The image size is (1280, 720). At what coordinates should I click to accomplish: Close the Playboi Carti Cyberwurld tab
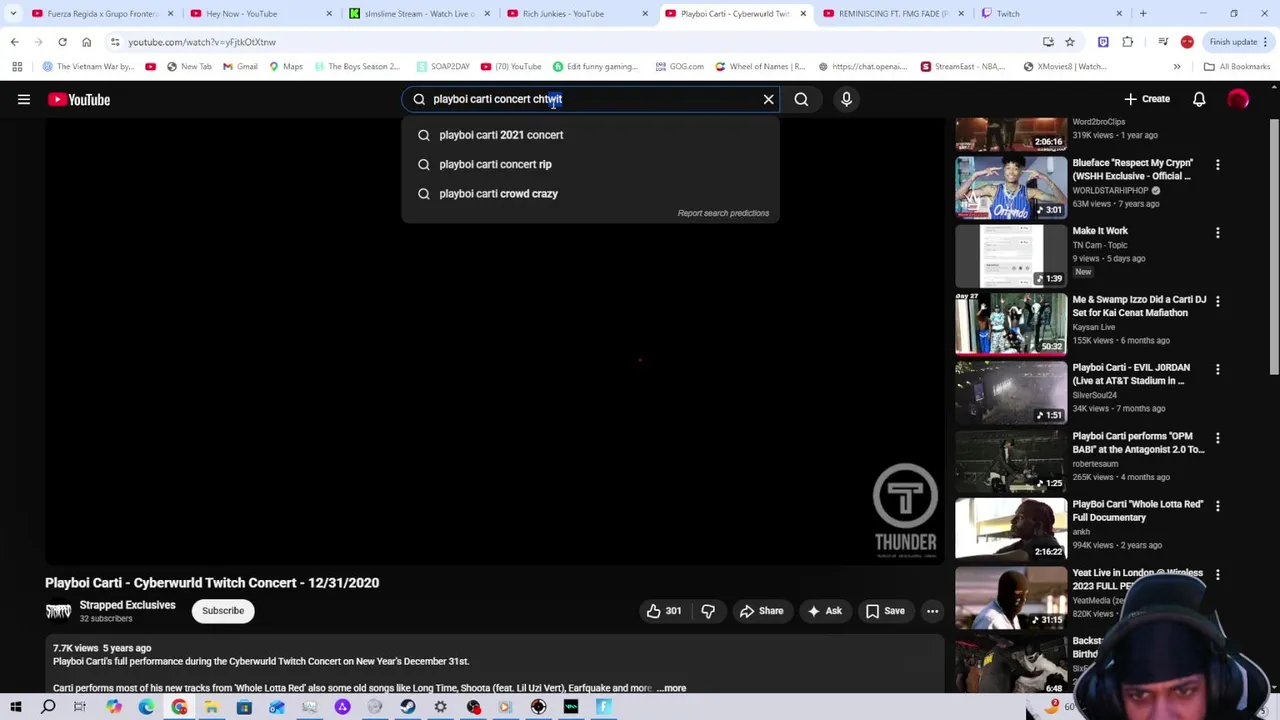tap(802, 13)
